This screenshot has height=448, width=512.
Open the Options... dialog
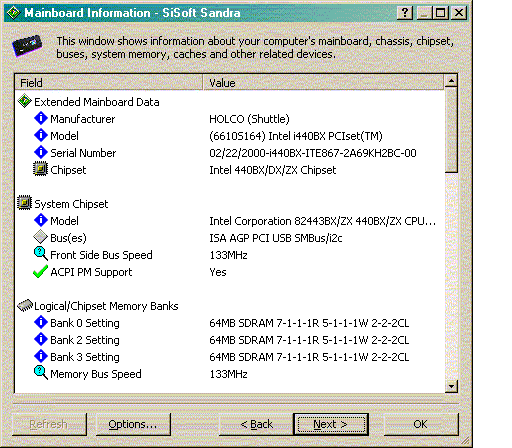(133, 424)
